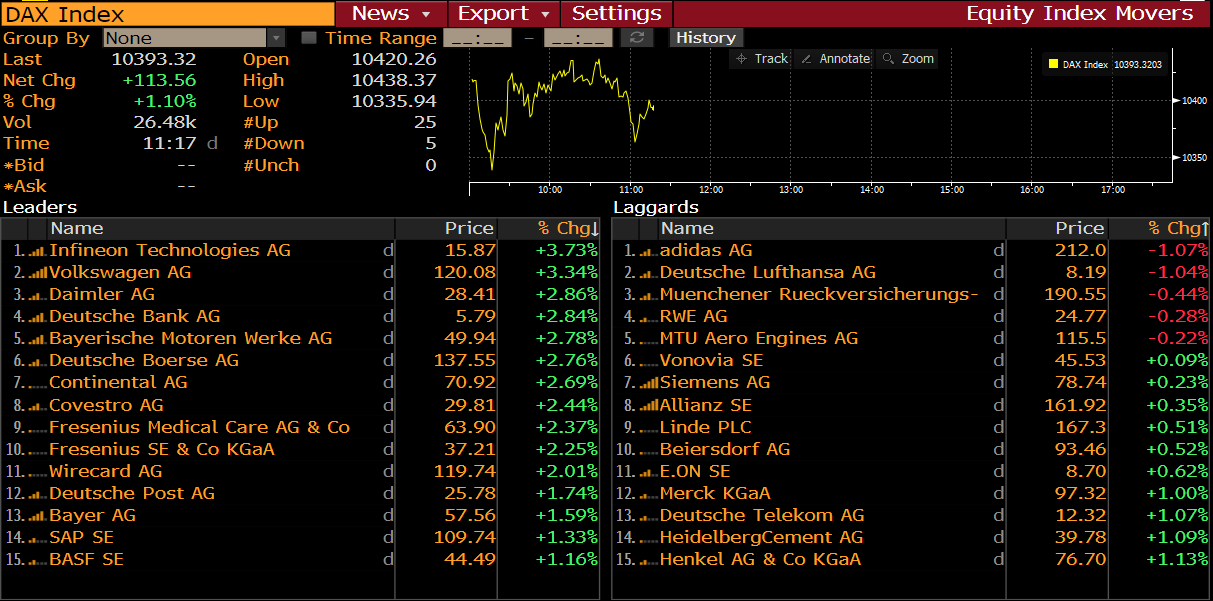Click volume bars icon beside Siemens AG
This screenshot has height=601, width=1213.
tap(649, 383)
